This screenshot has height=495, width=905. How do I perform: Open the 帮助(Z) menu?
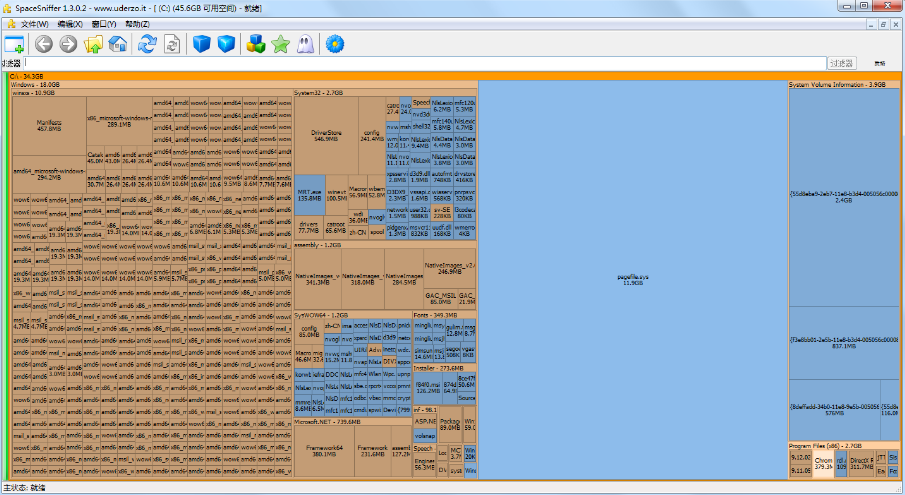click(x=137, y=24)
